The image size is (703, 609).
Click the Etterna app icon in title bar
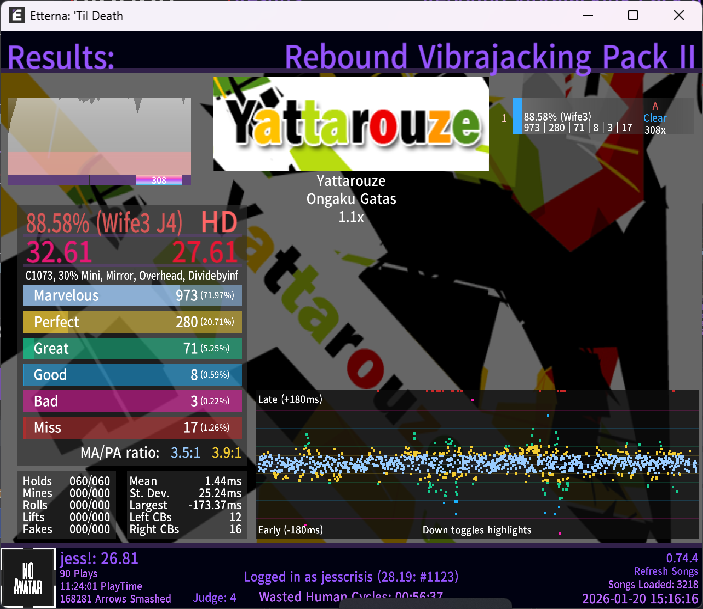[17, 15]
